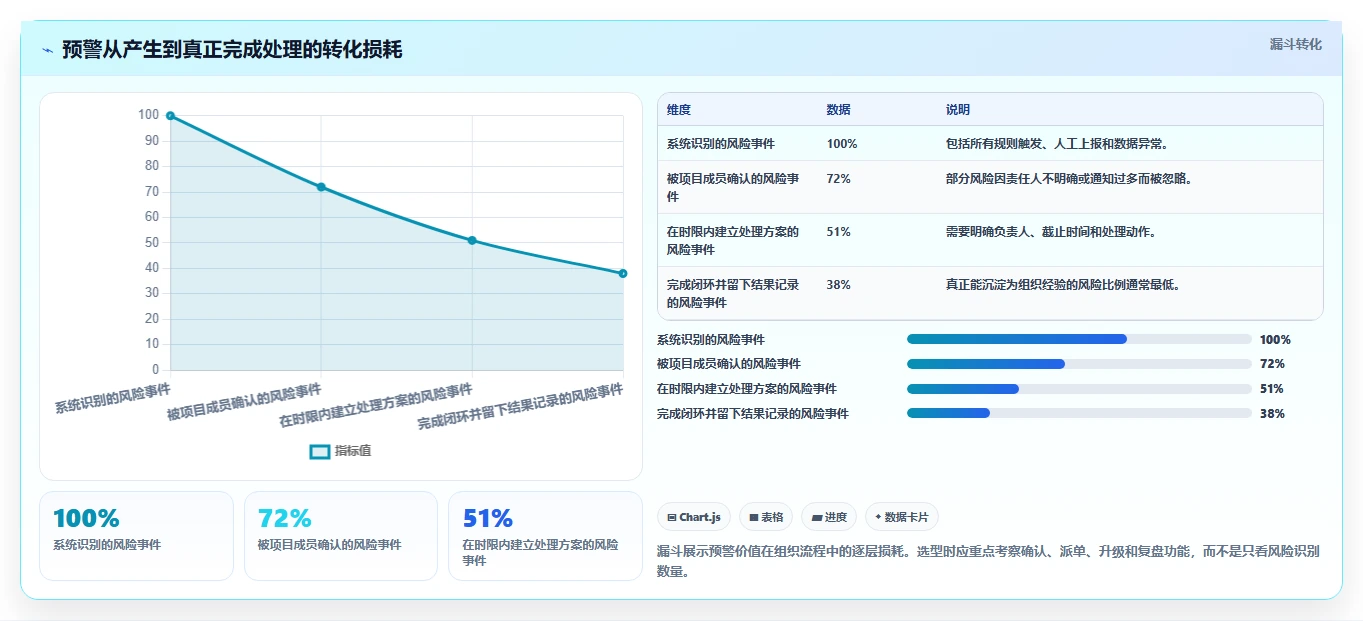
Task: Click the chart data point at 51
Action: (472, 240)
